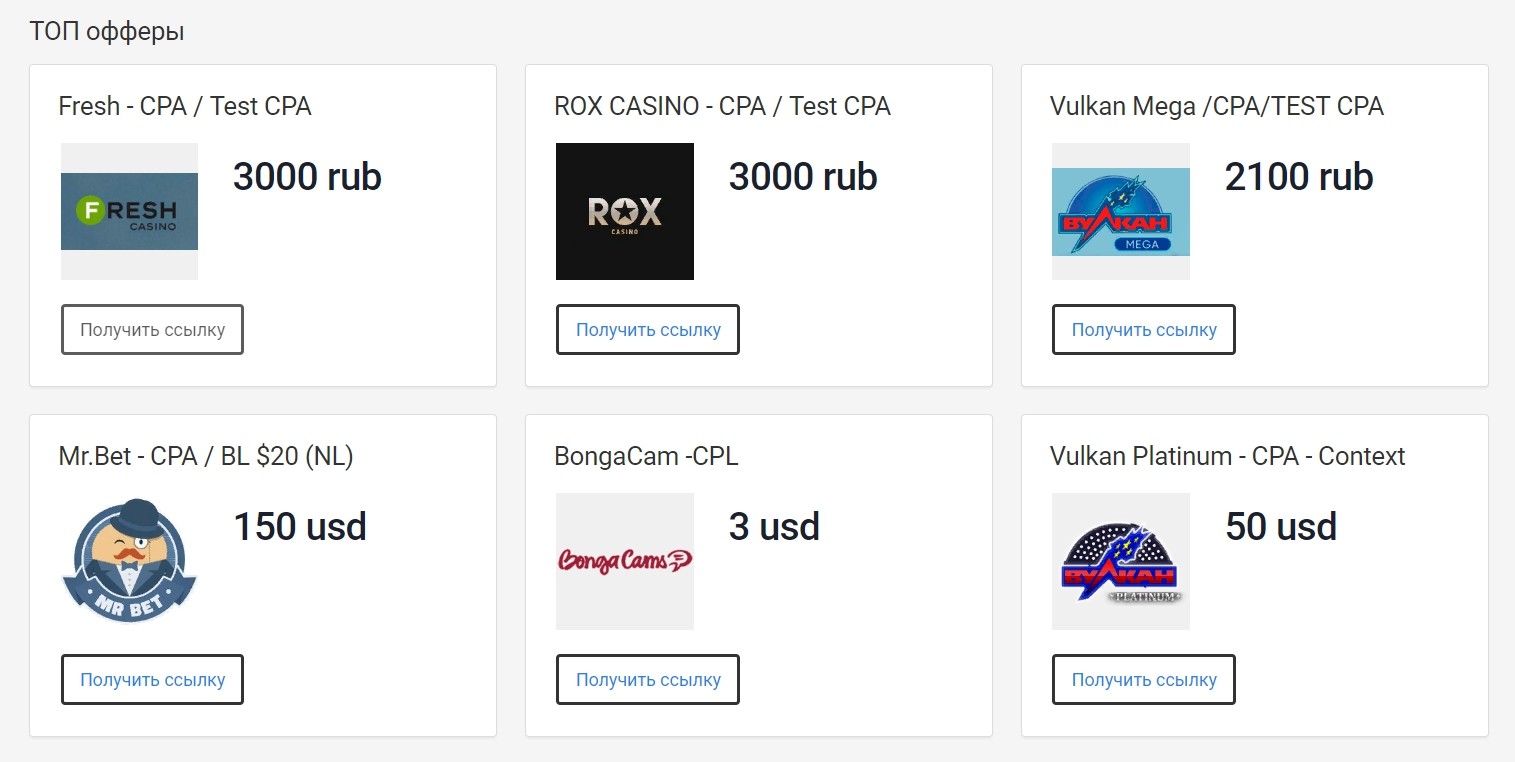Open Mr.Bet - CPA / BL $20 title
Image resolution: width=1515 pixels, height=762 pixels.
coord(206,456)
